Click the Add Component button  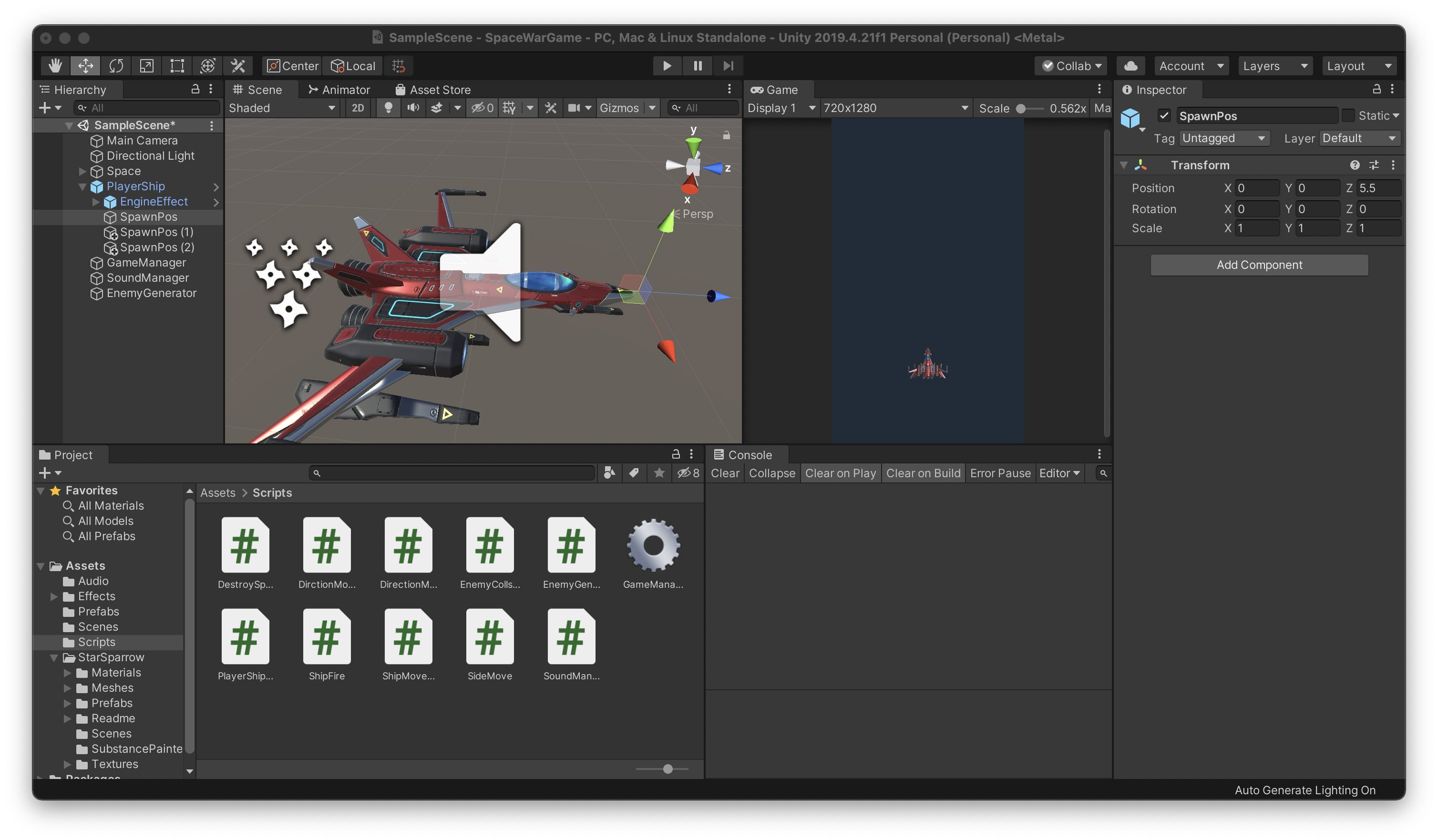coord(1259,265)
